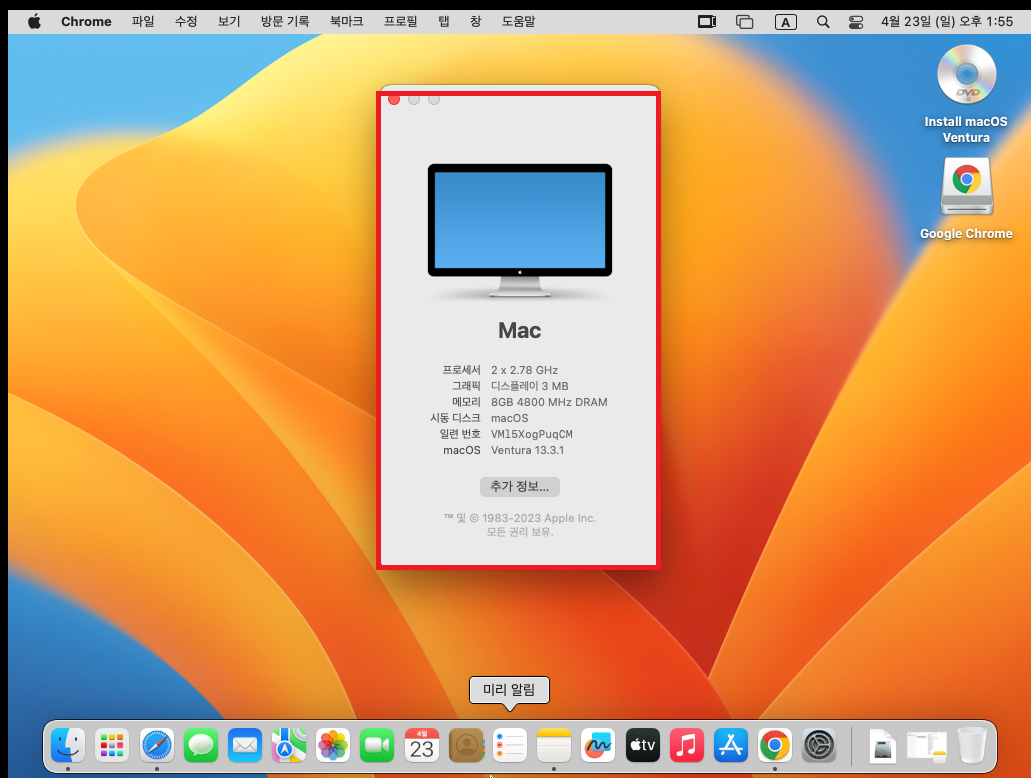
Task: Open System Settings gear in the Dock
Action: pyautogui.click(x=819, y=746)
